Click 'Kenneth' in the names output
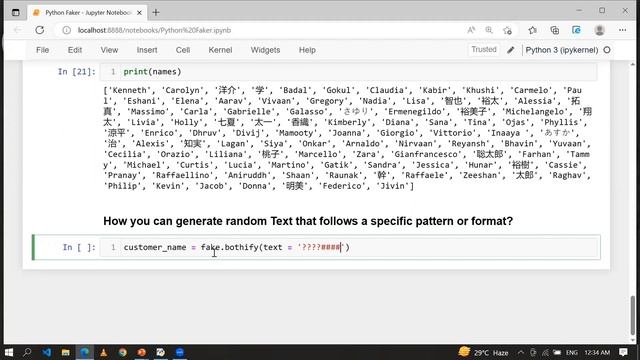 click(130, 90)
